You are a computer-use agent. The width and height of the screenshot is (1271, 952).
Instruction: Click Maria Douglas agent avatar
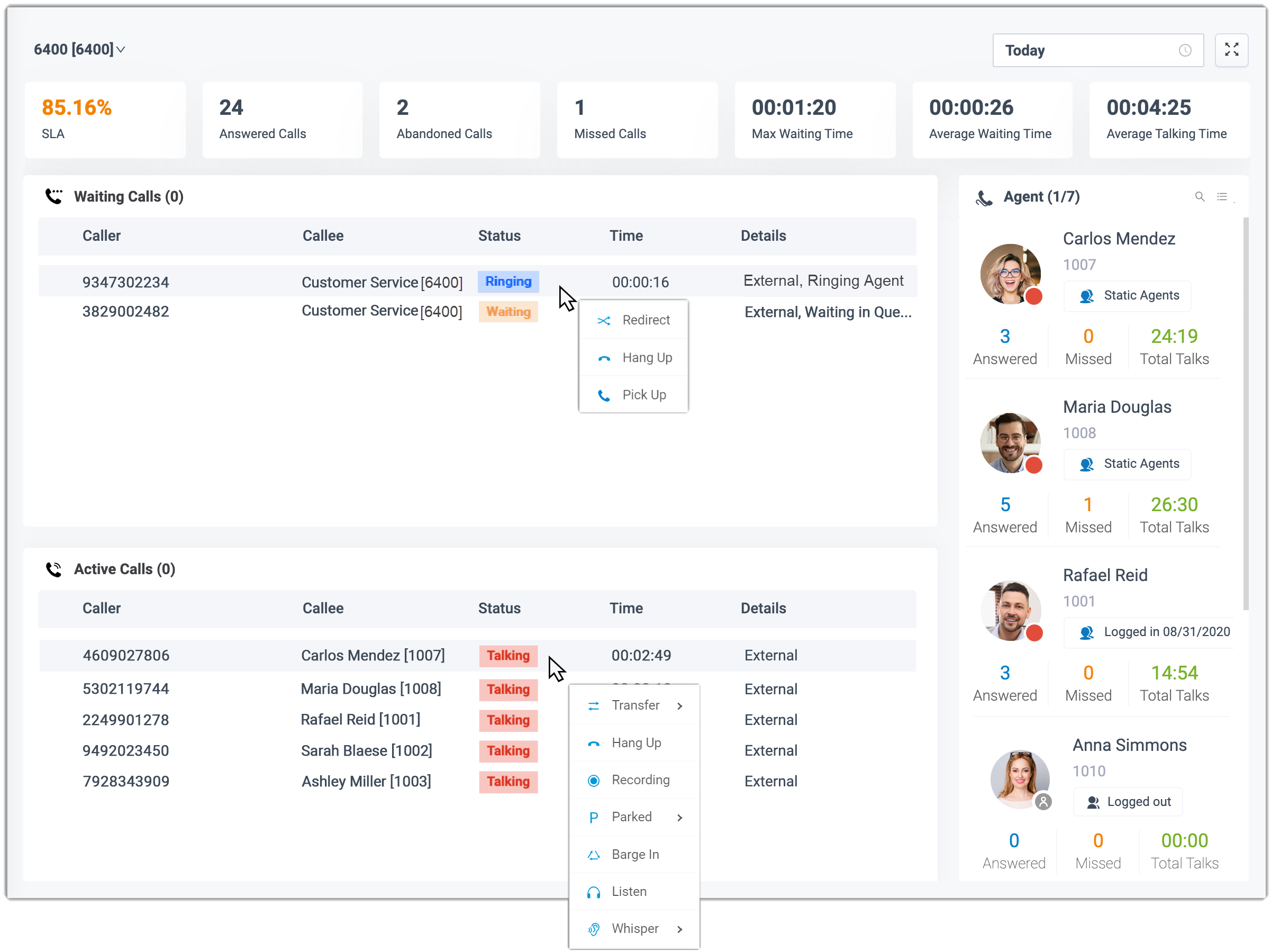coord(1010,442)
